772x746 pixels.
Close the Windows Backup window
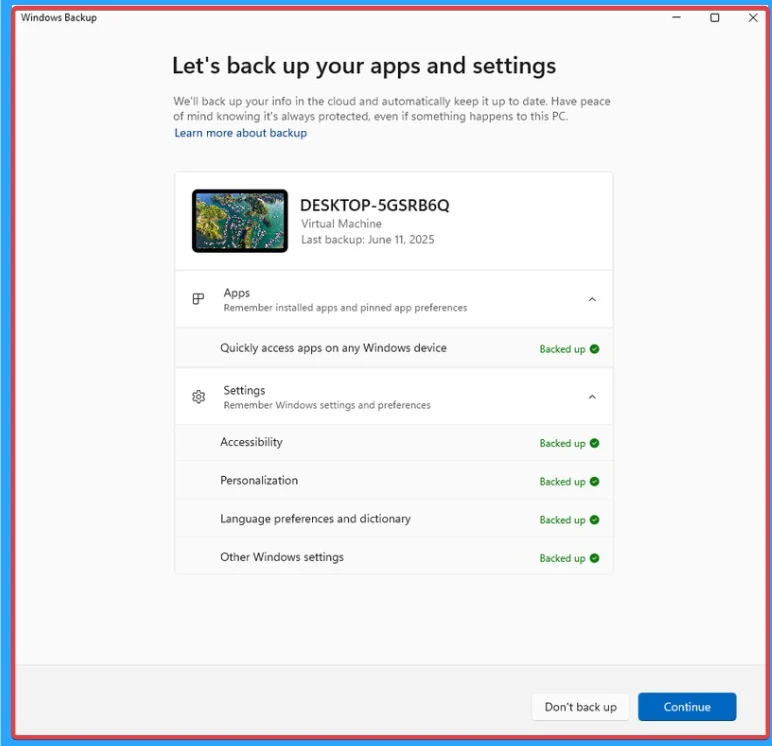coord(753,18)
